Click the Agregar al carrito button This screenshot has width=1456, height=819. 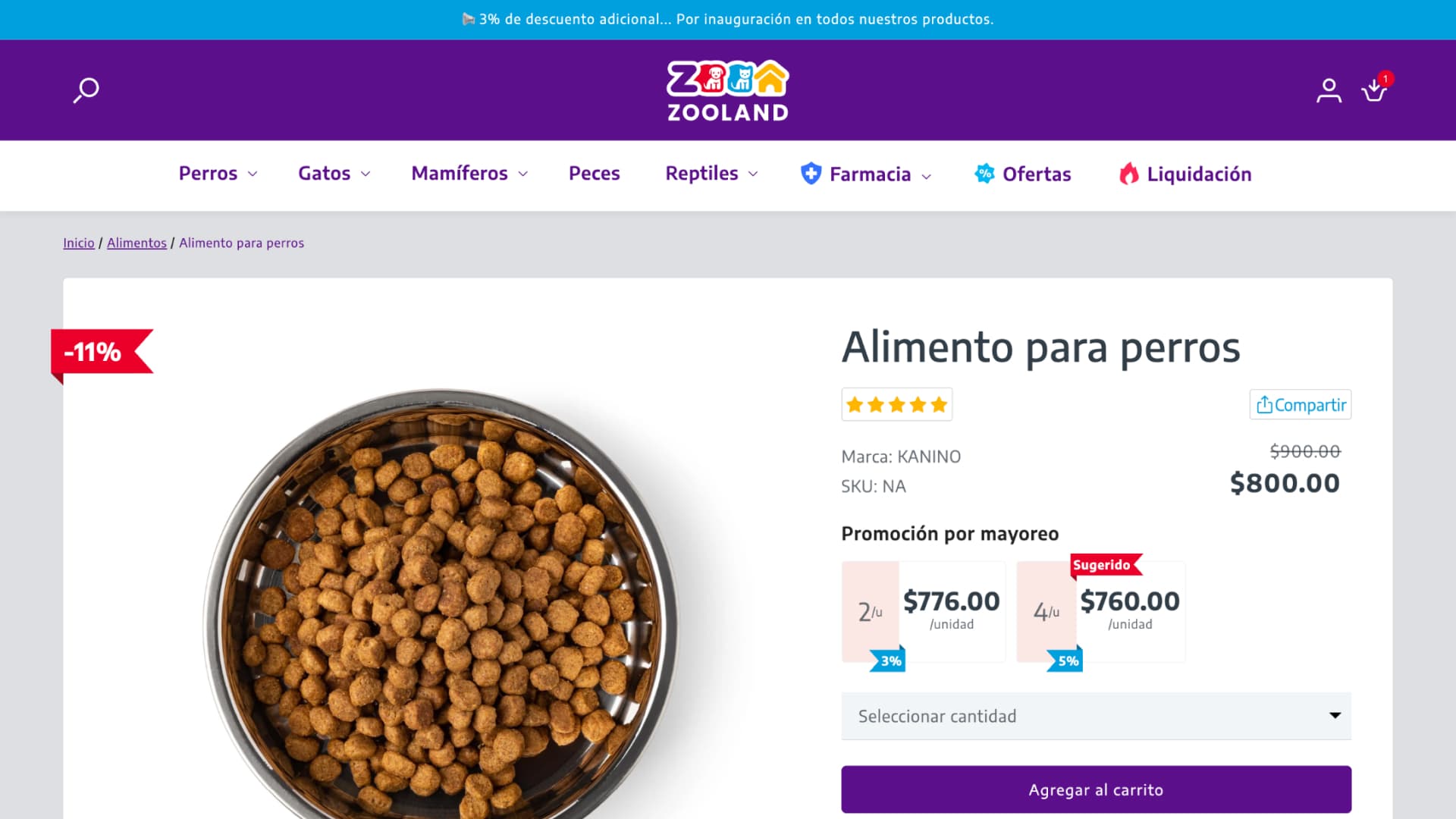(x=1096, y=789)
